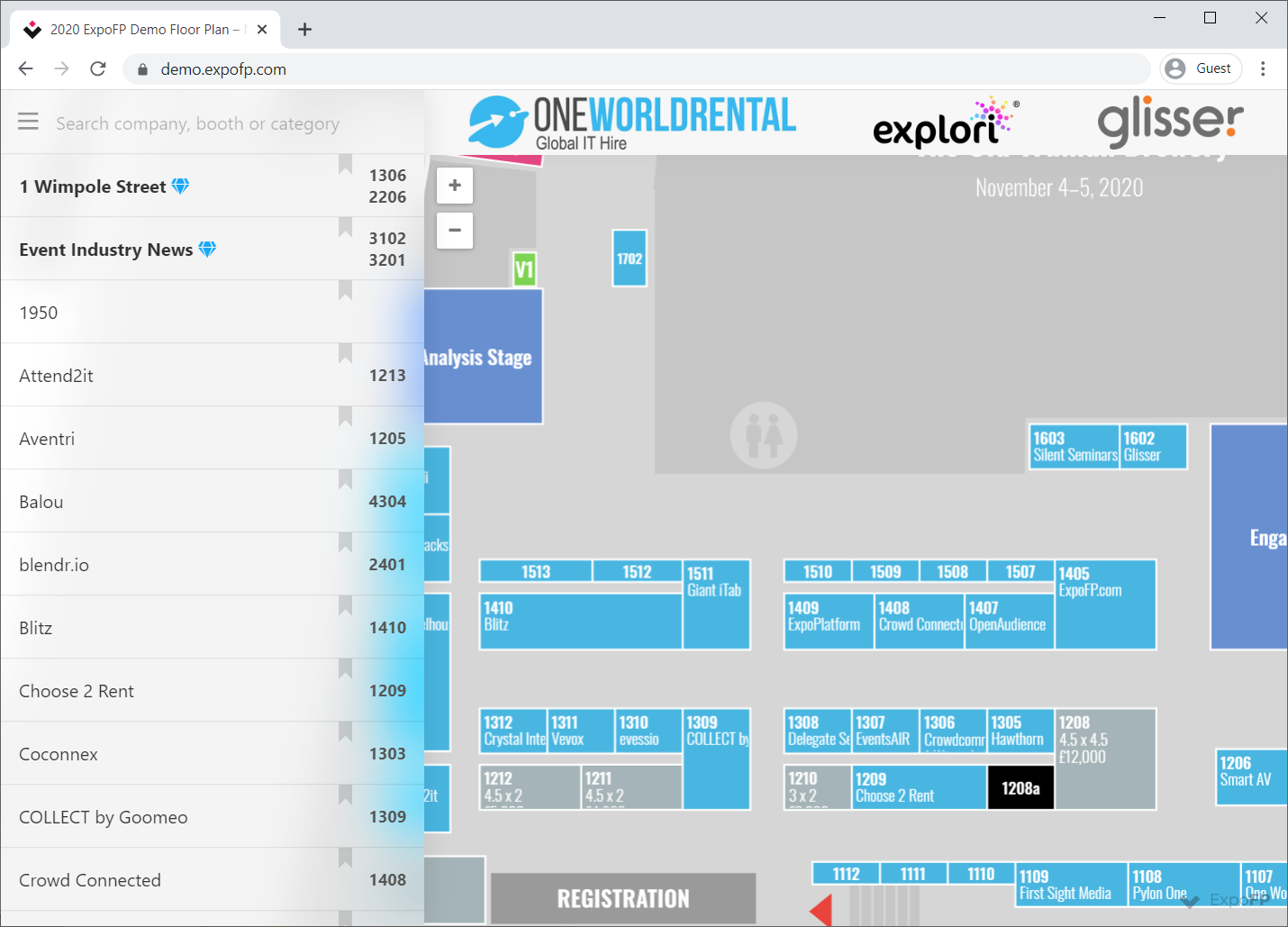
Task: Zoom in on the floor plan
Action: tap(455, 186)
